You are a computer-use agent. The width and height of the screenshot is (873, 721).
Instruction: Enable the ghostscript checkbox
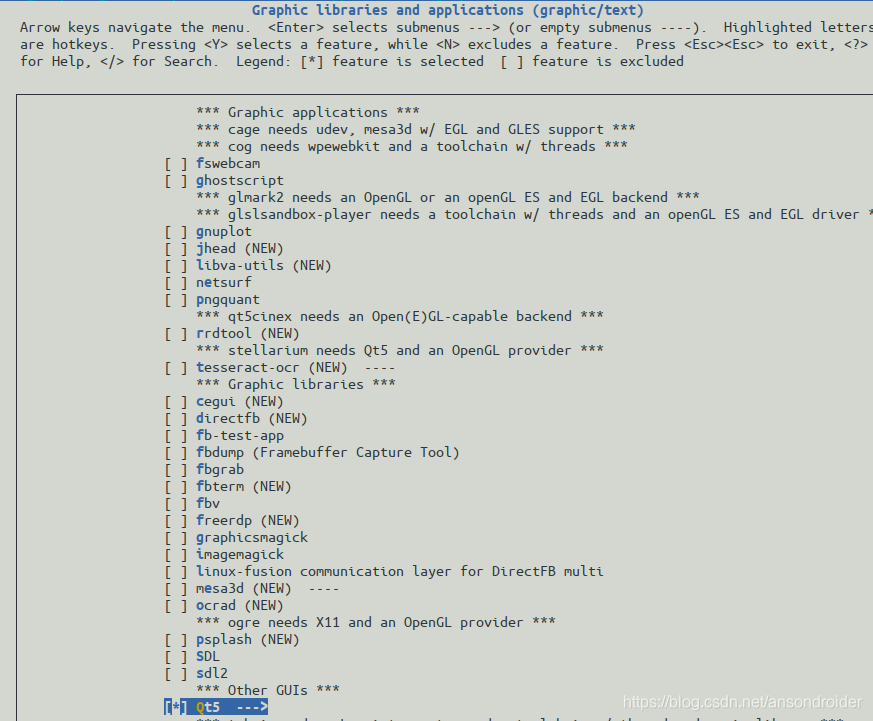coord(176,181)
